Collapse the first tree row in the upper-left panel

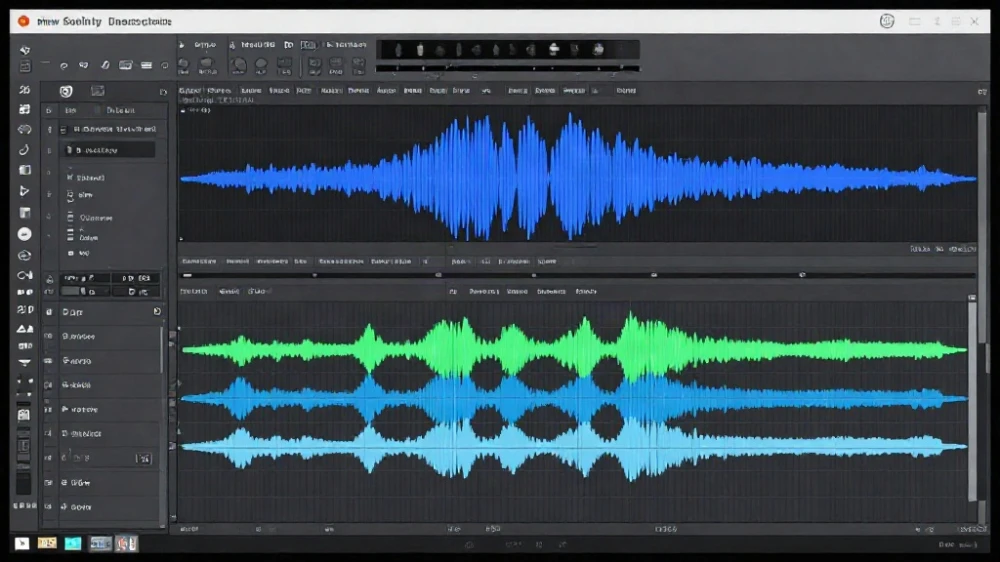(63, 129)
